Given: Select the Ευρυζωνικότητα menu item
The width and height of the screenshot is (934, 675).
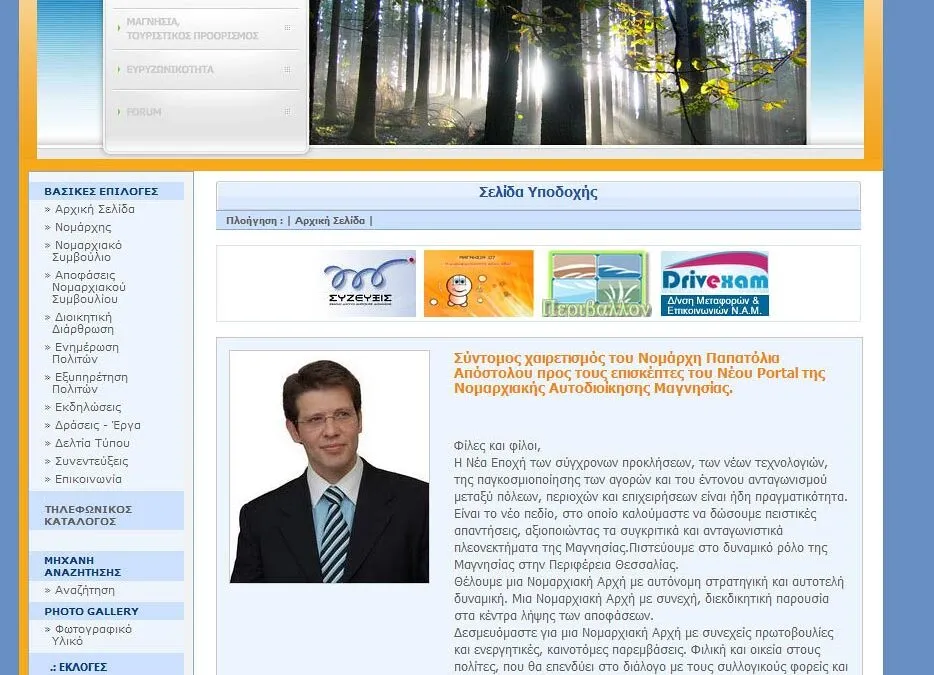Looking at the screenshot, I should (170, 70).
